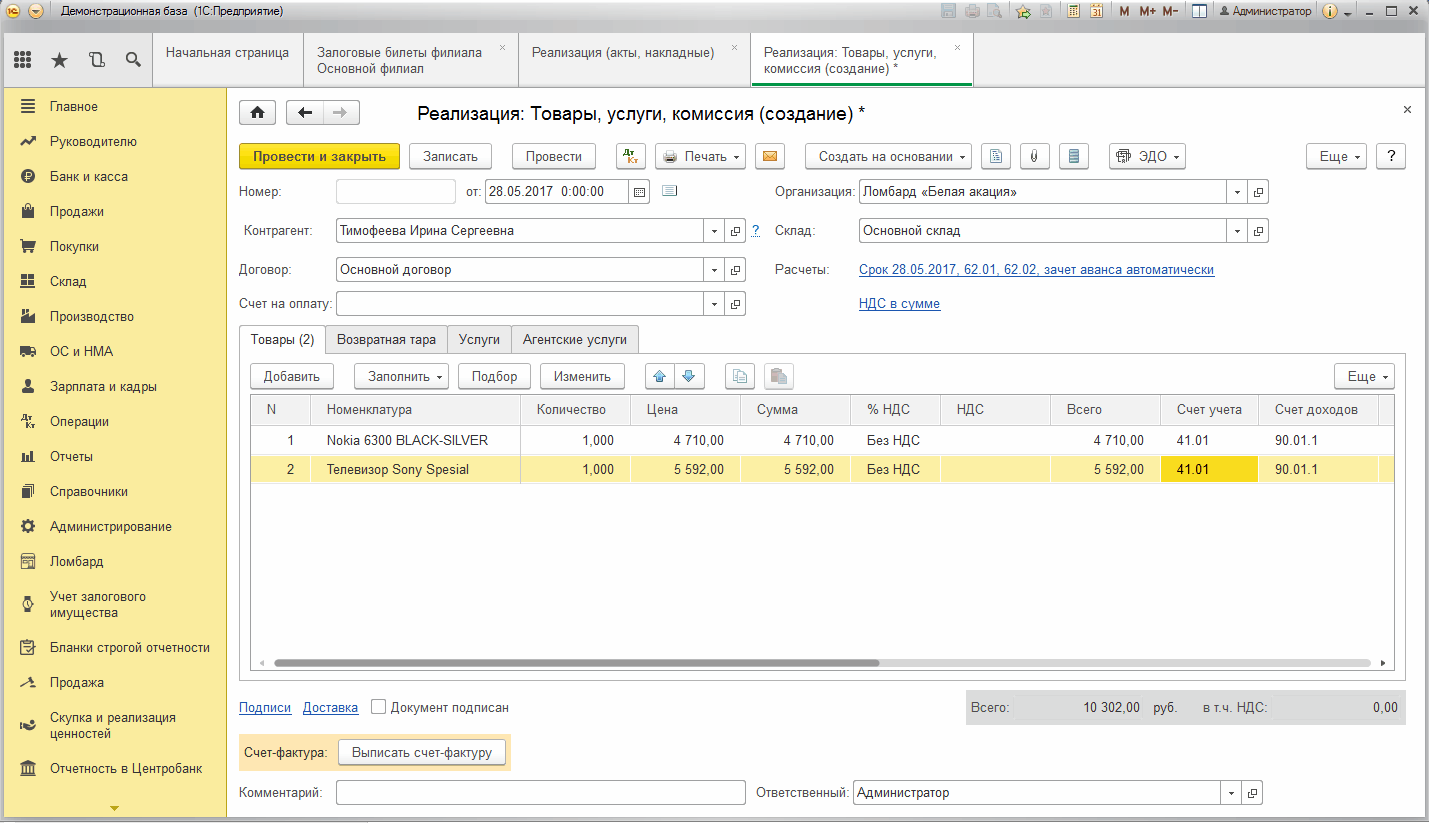Expand the Печать dropdown
The height and width of the screenshot is (823, 1429).
pyautogui.click(x=701, y=156)
